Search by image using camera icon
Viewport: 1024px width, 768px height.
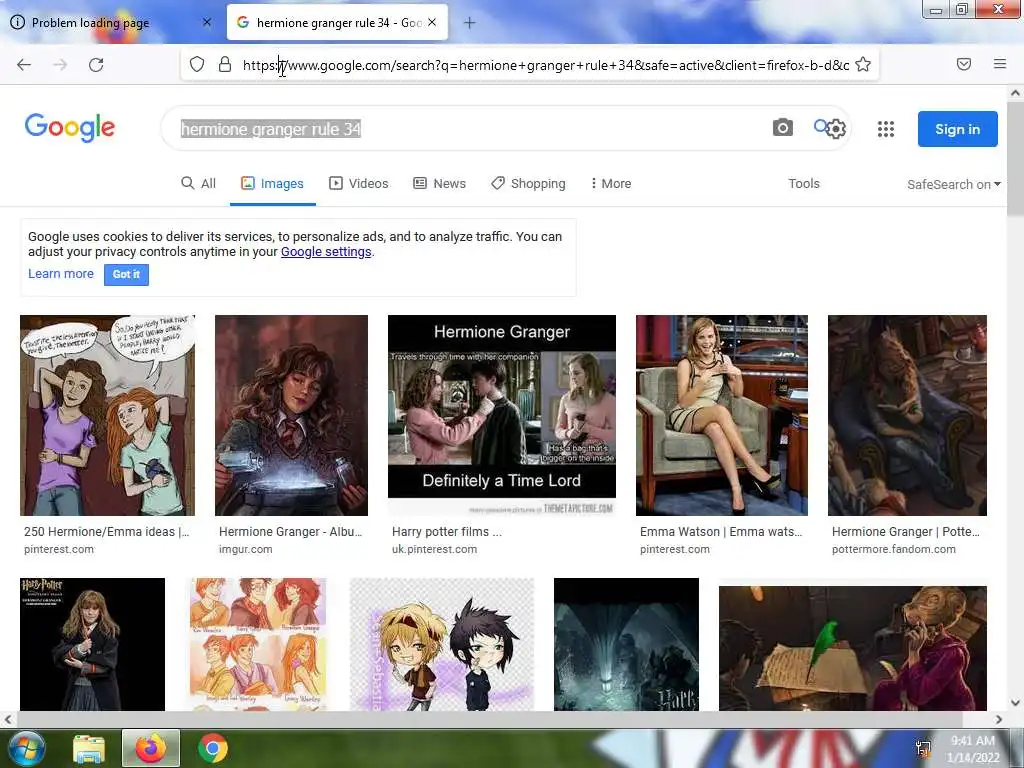(x=782, y=127)
